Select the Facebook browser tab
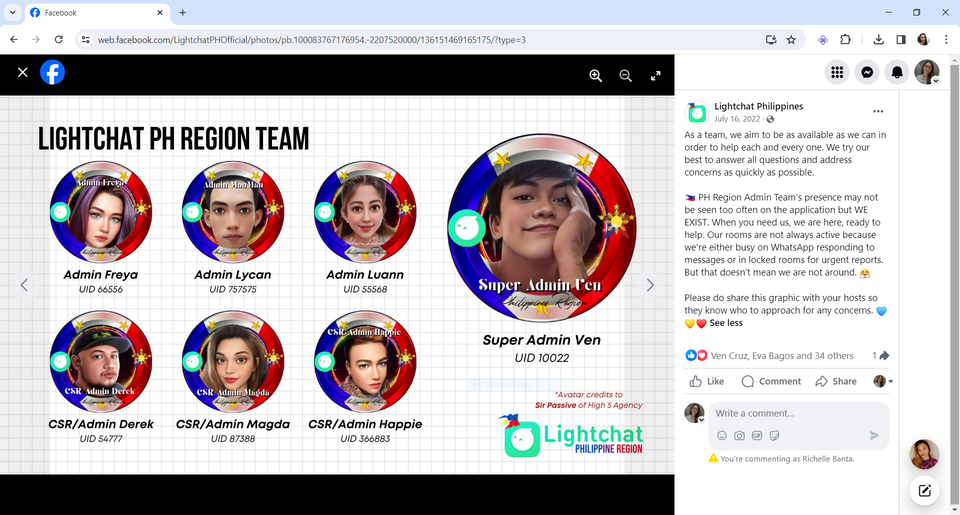This screenshot has width=960, height=515. (x=96, y=13)
